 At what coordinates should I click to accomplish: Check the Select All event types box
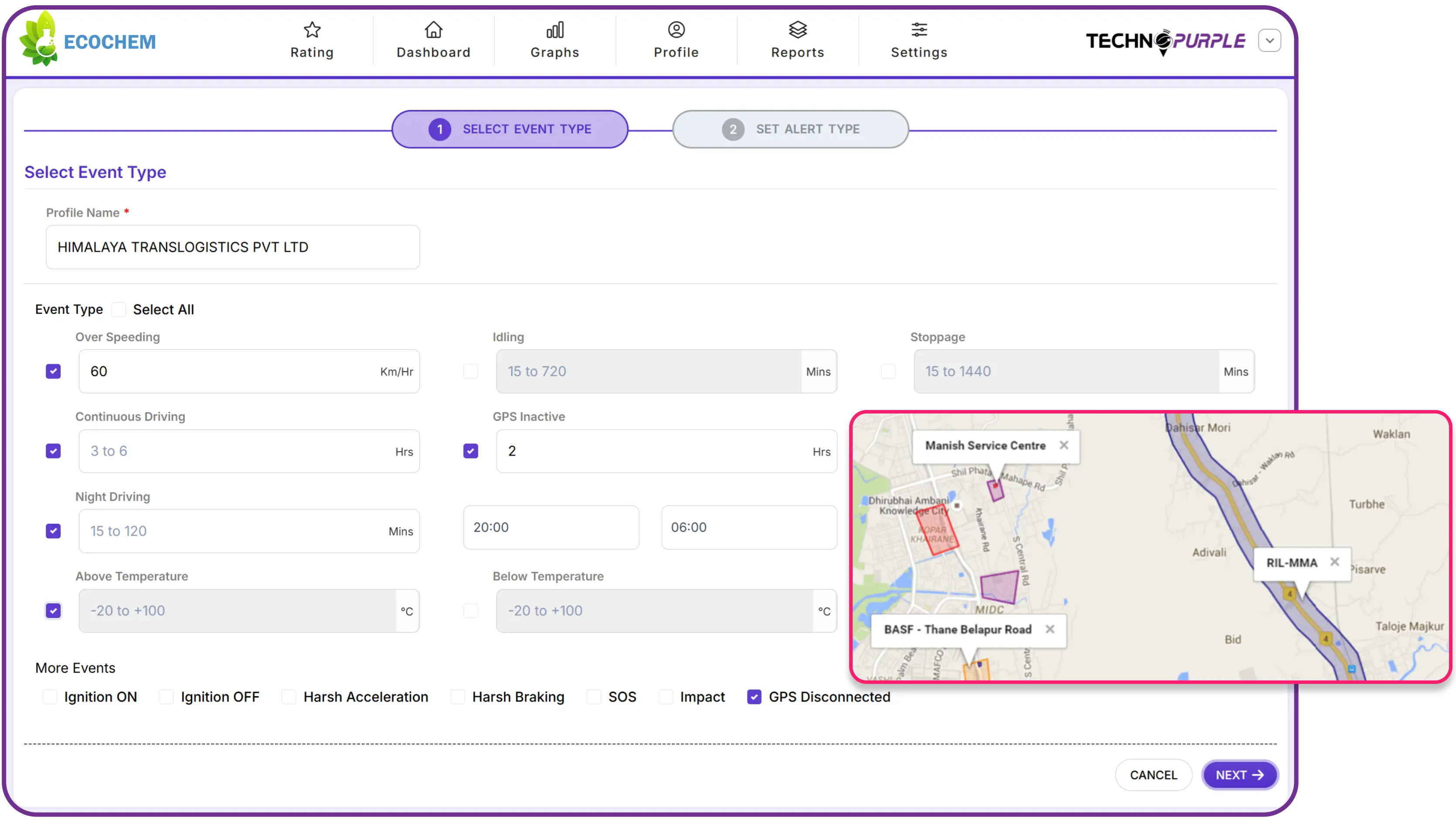click(118, 309)
